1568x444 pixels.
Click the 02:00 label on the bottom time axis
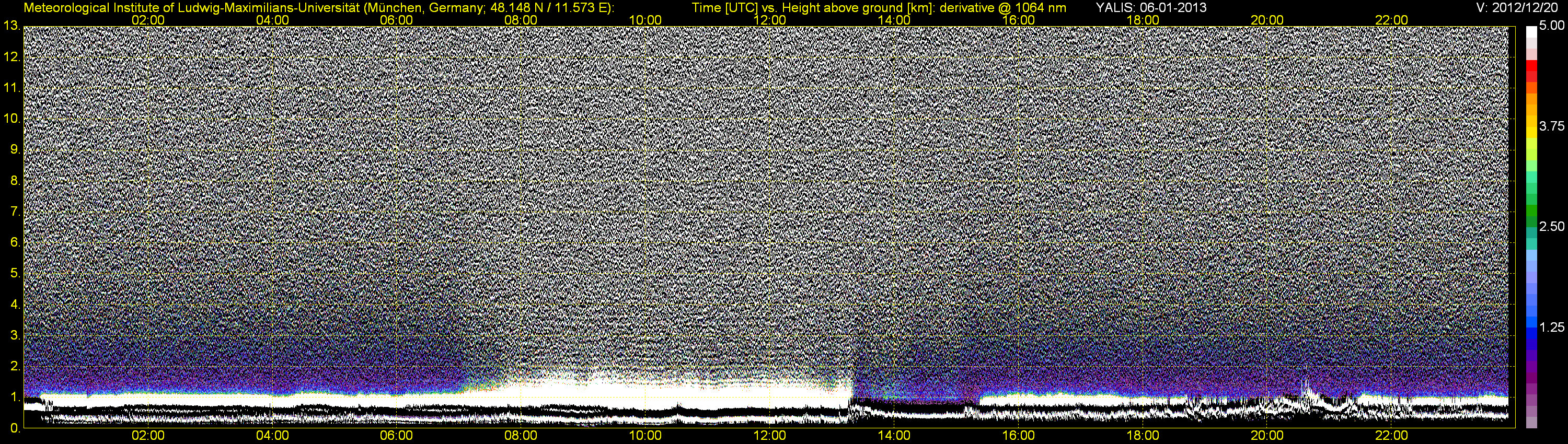tap(148, 436)
